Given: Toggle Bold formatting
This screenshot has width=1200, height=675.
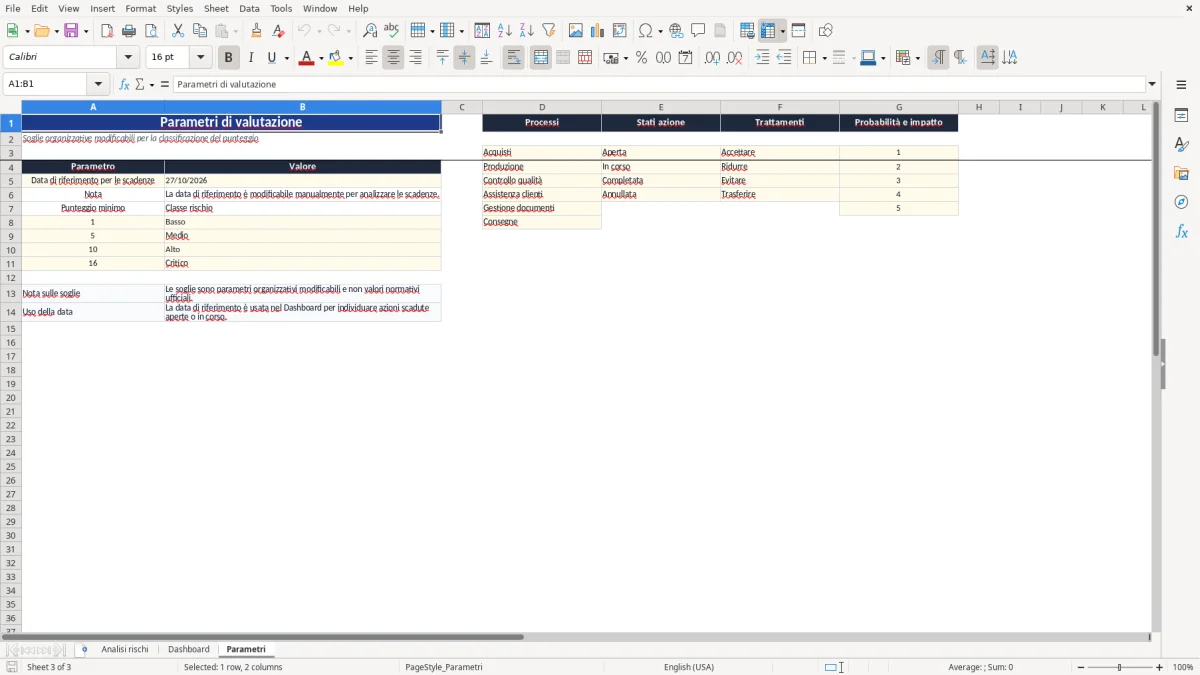Looking at the screenshot, I should point(229,58).
